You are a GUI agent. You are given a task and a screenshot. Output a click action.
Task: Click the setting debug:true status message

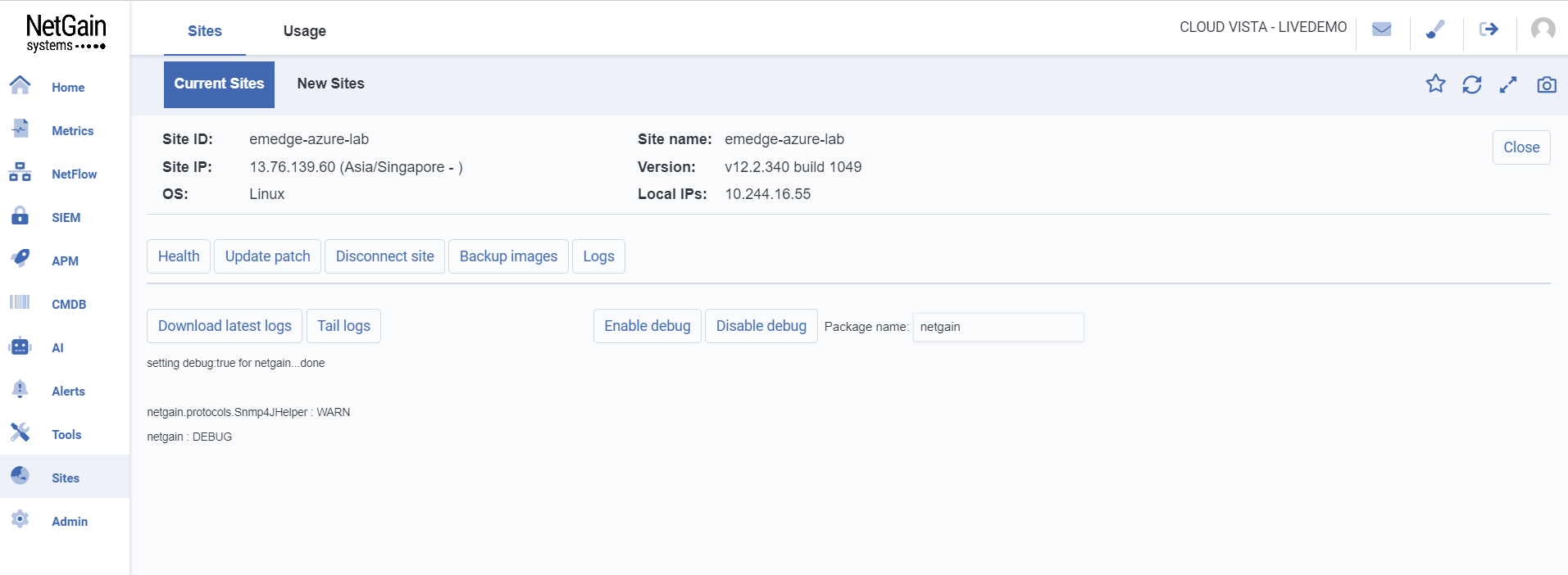tap(235, 363)
